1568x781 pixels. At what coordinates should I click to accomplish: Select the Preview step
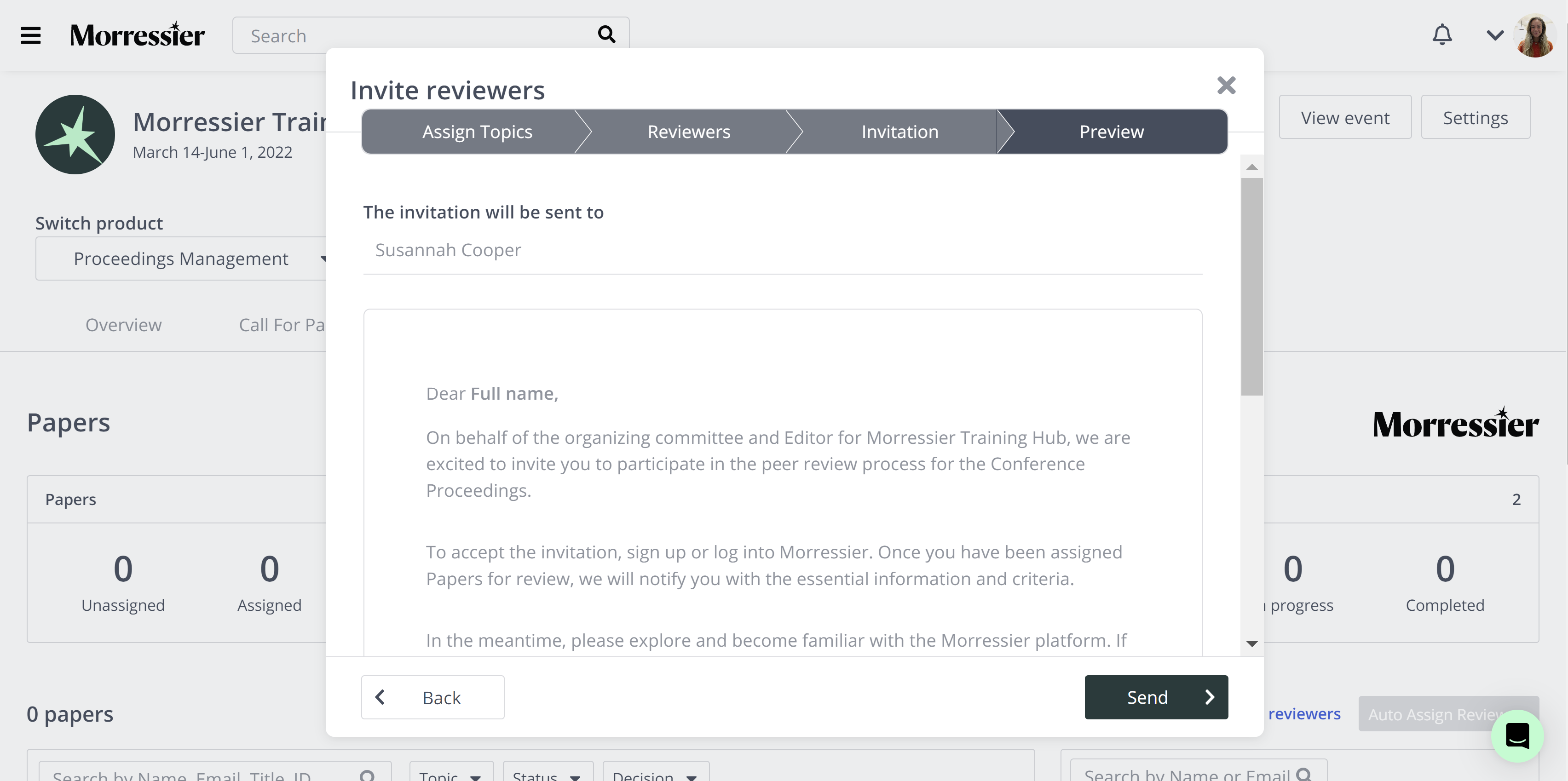point(1112,132)
